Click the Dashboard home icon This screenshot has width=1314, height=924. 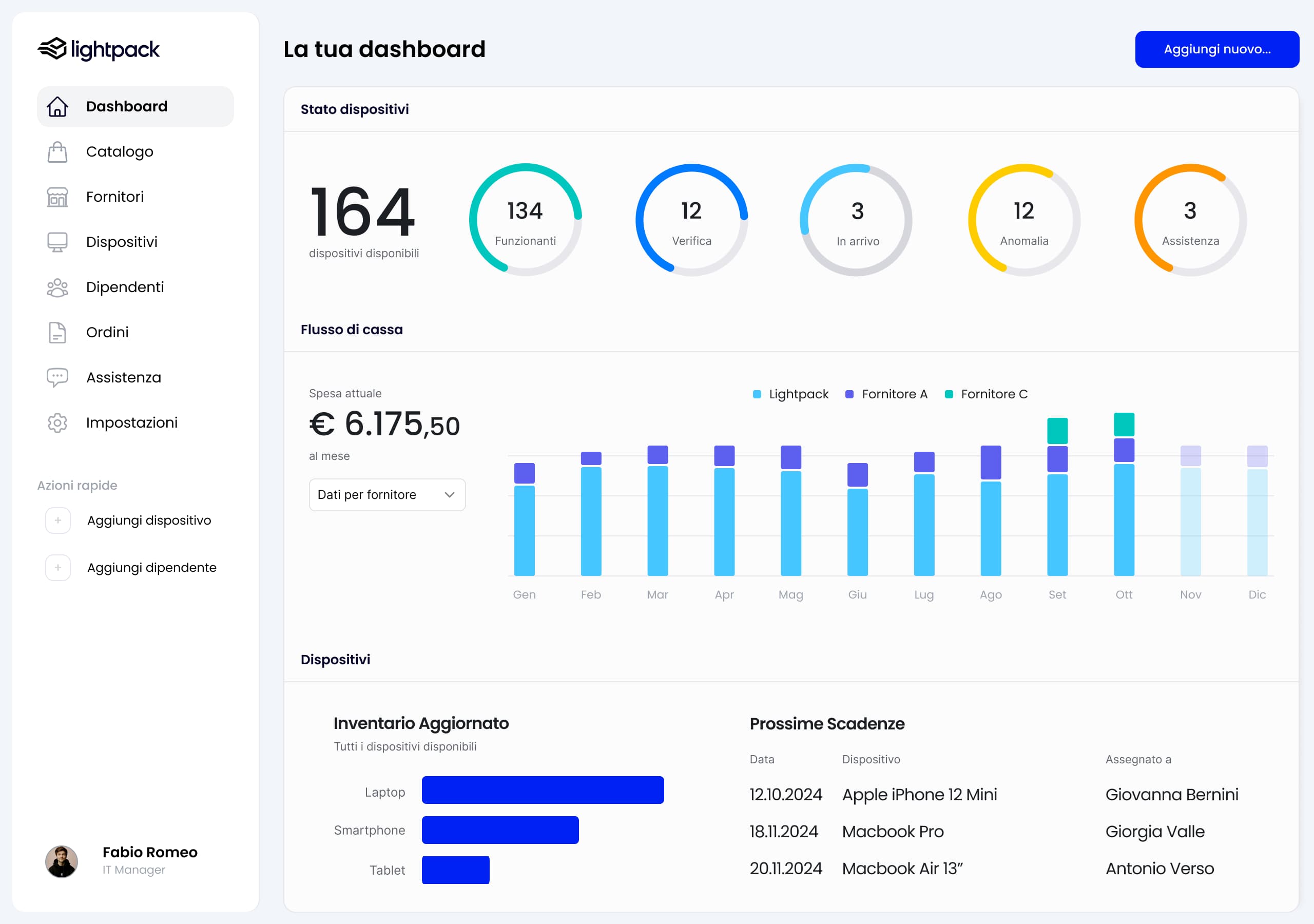pyautogui.click(x=57, y=106)
